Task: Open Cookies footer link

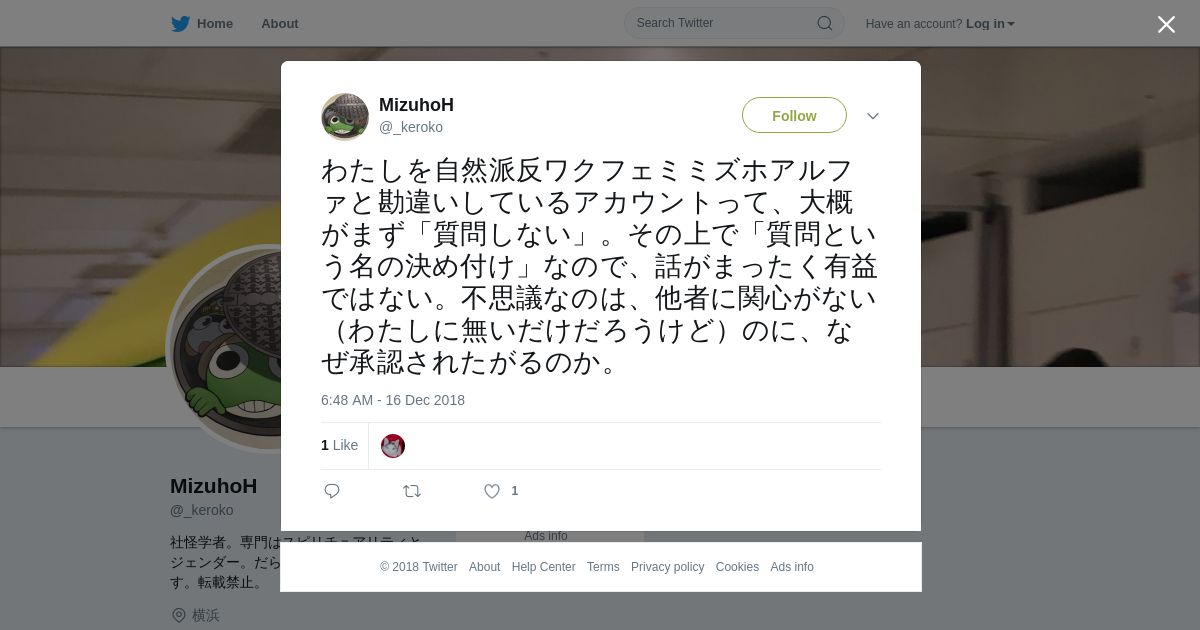Action: (x=737, y=567)
